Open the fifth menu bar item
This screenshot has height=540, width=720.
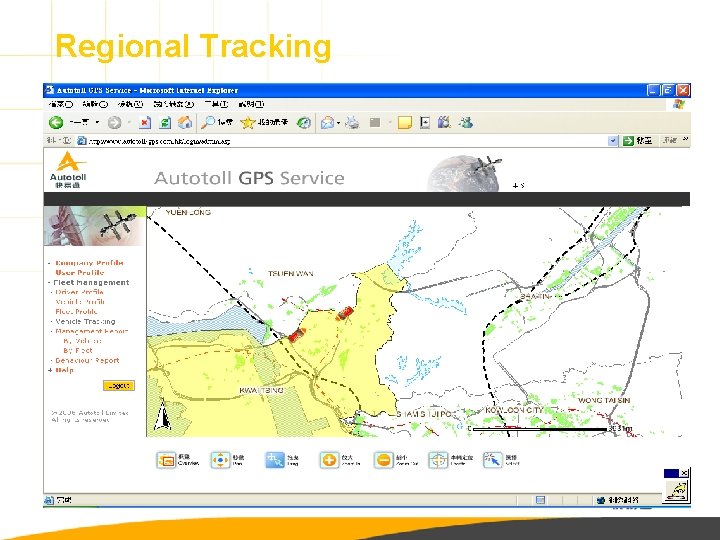point(216,104)
